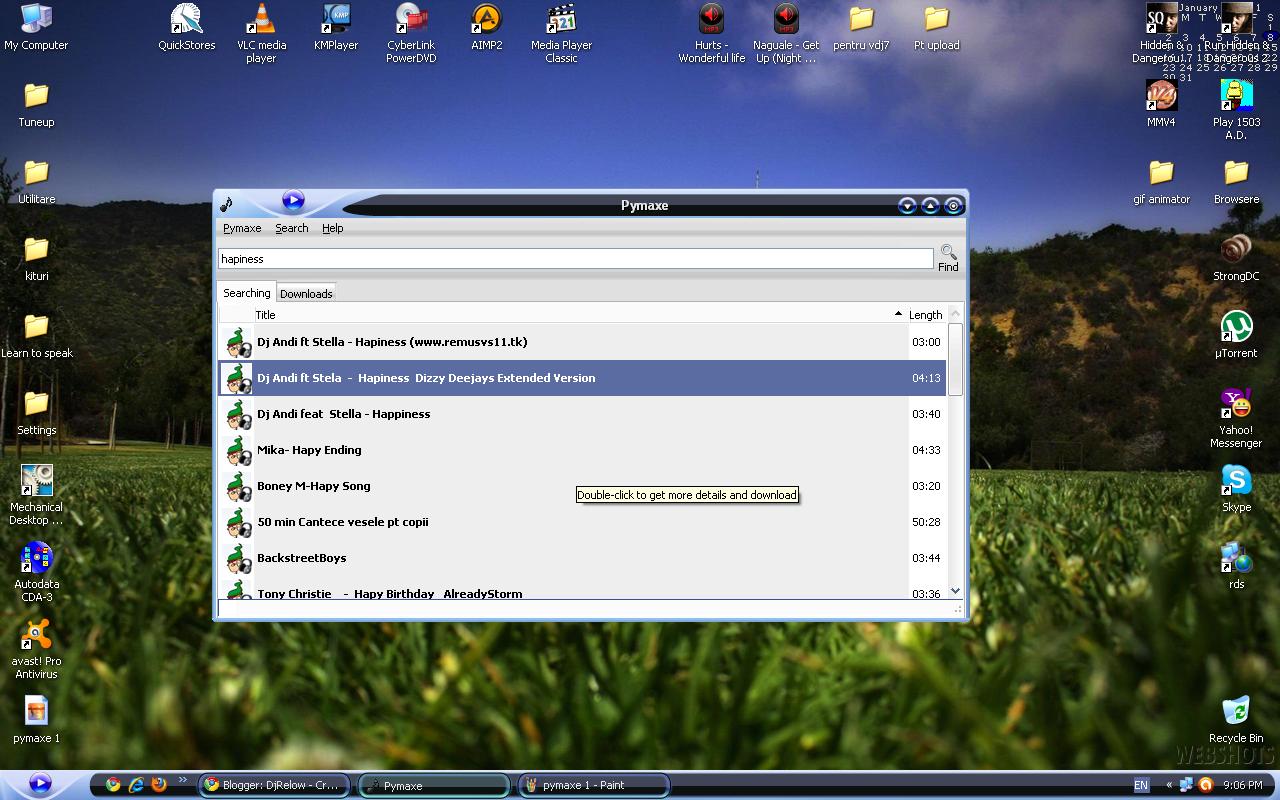Select the Recycle Bin icon

tap(1236, 719)
